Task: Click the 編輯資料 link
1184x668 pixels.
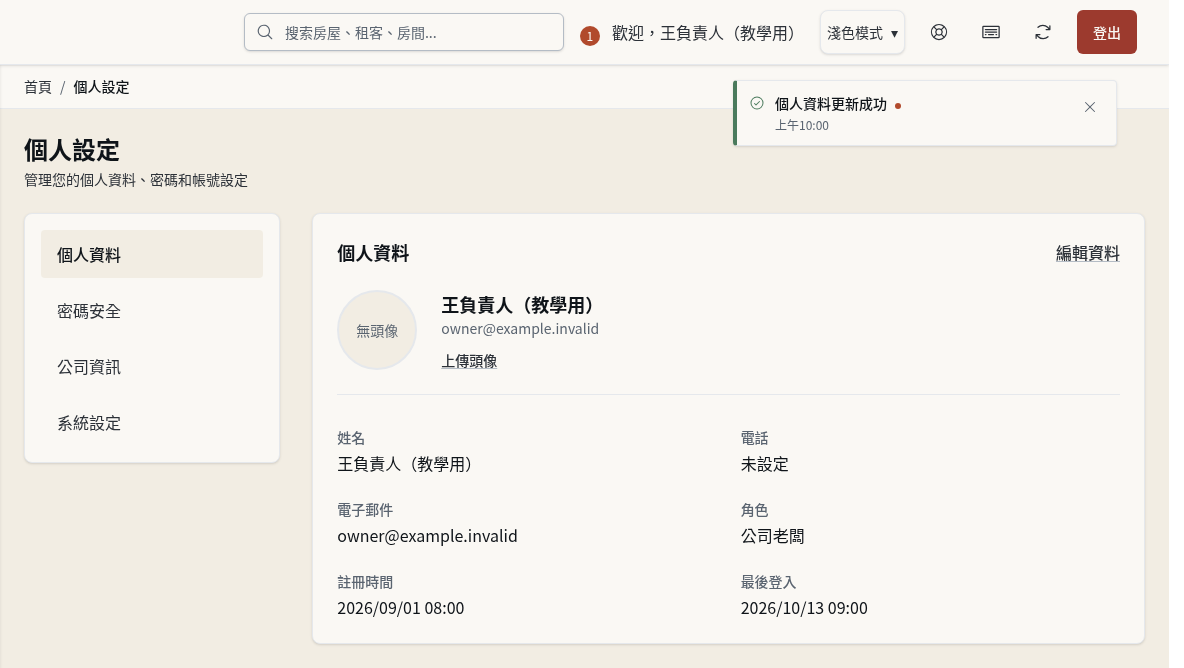Action: click(x=1087, y=254)
